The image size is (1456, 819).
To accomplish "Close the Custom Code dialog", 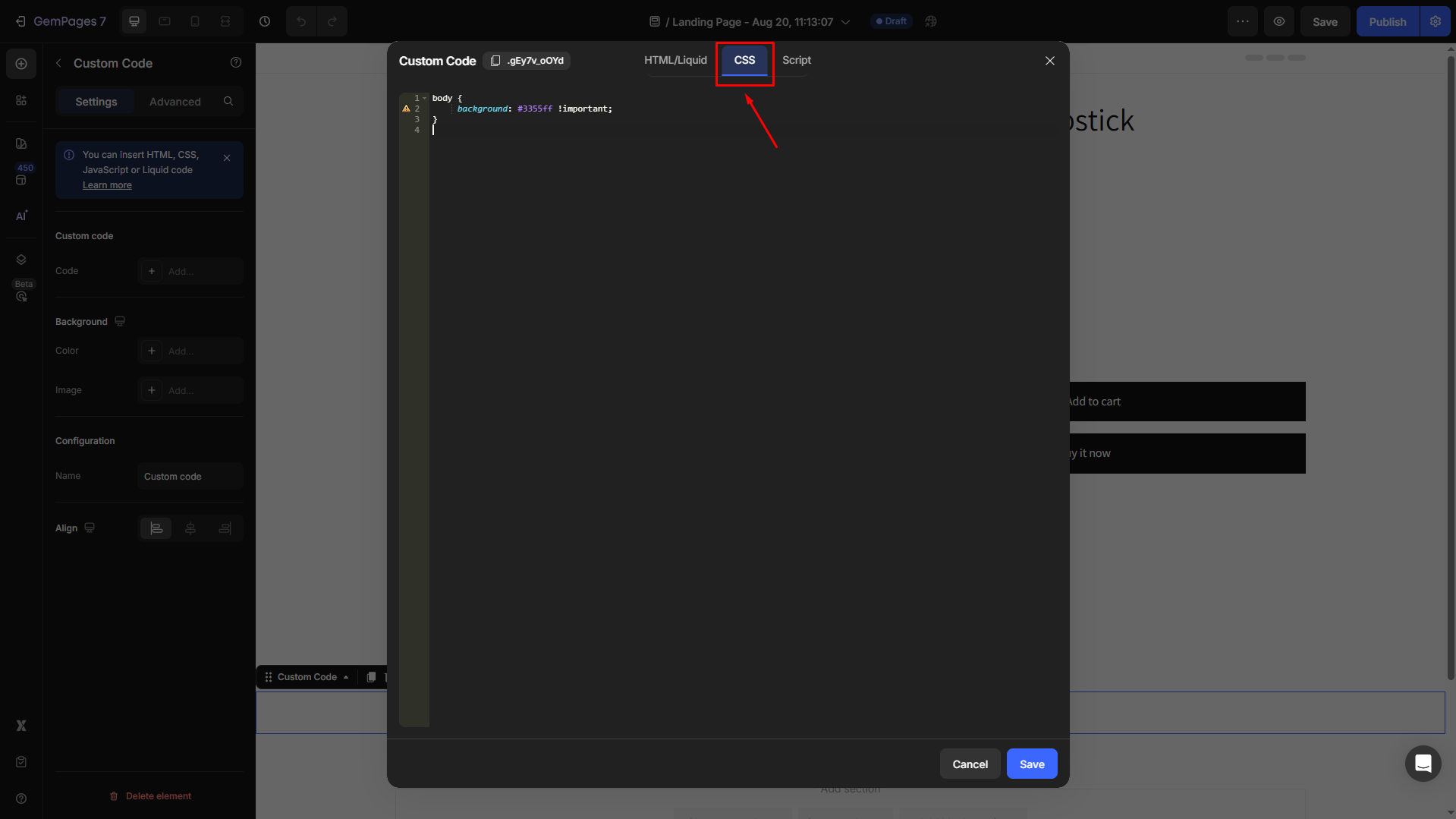I will pyautogui.click(x=1050, y=61).
